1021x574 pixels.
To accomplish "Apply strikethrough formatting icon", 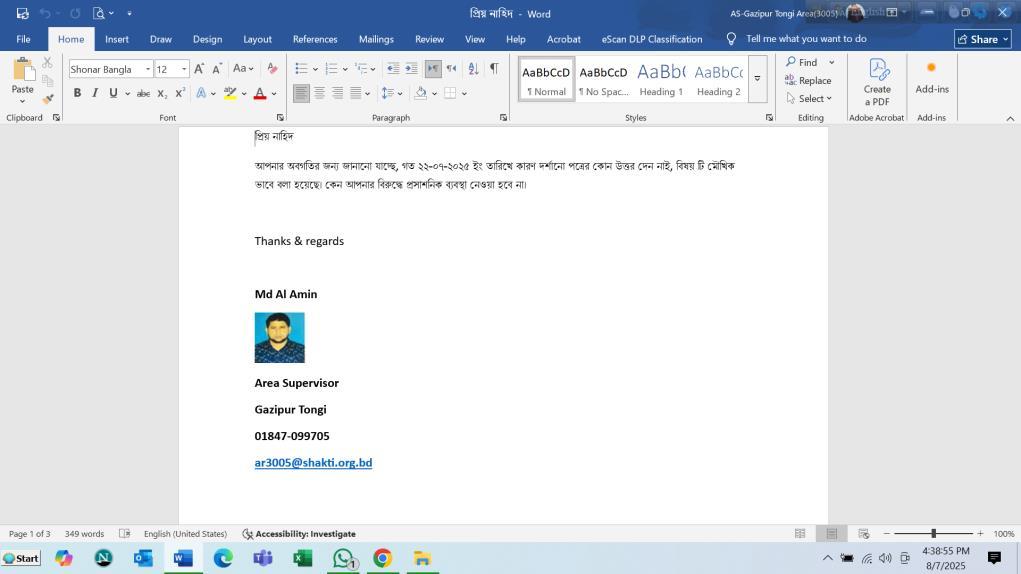I will 143,94.
